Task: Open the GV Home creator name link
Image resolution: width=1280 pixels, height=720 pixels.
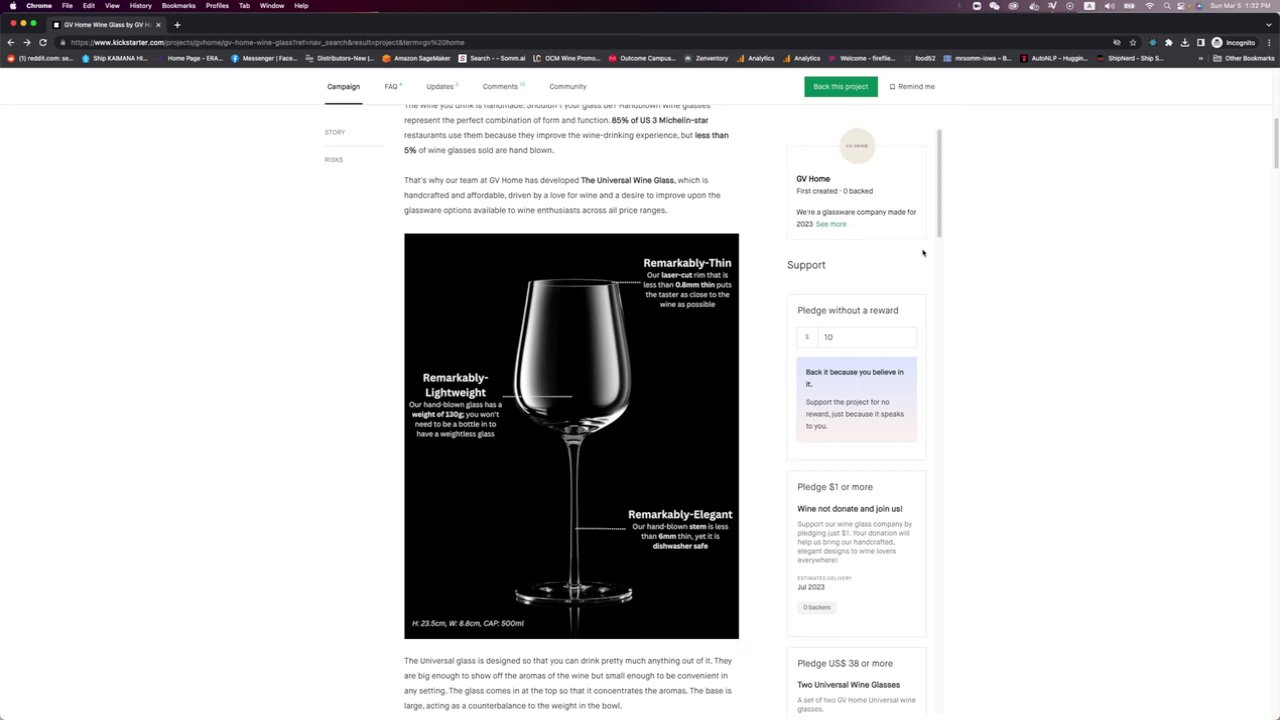Action: point(813,178)
